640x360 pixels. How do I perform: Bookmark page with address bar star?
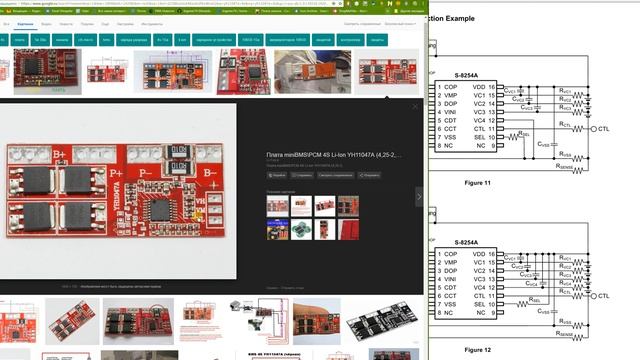point(340,3)
